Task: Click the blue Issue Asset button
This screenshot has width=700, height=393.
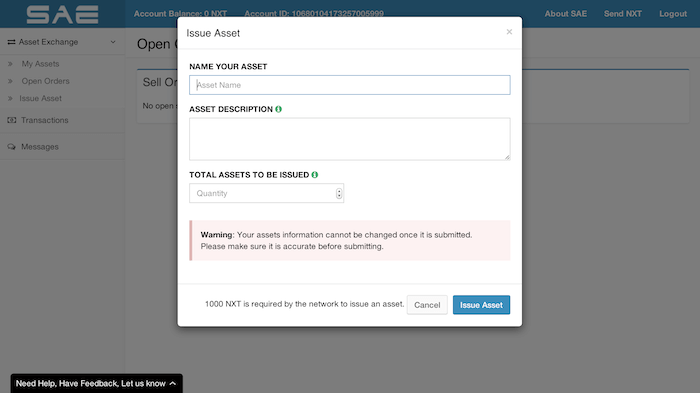Action: pos(481,305)
